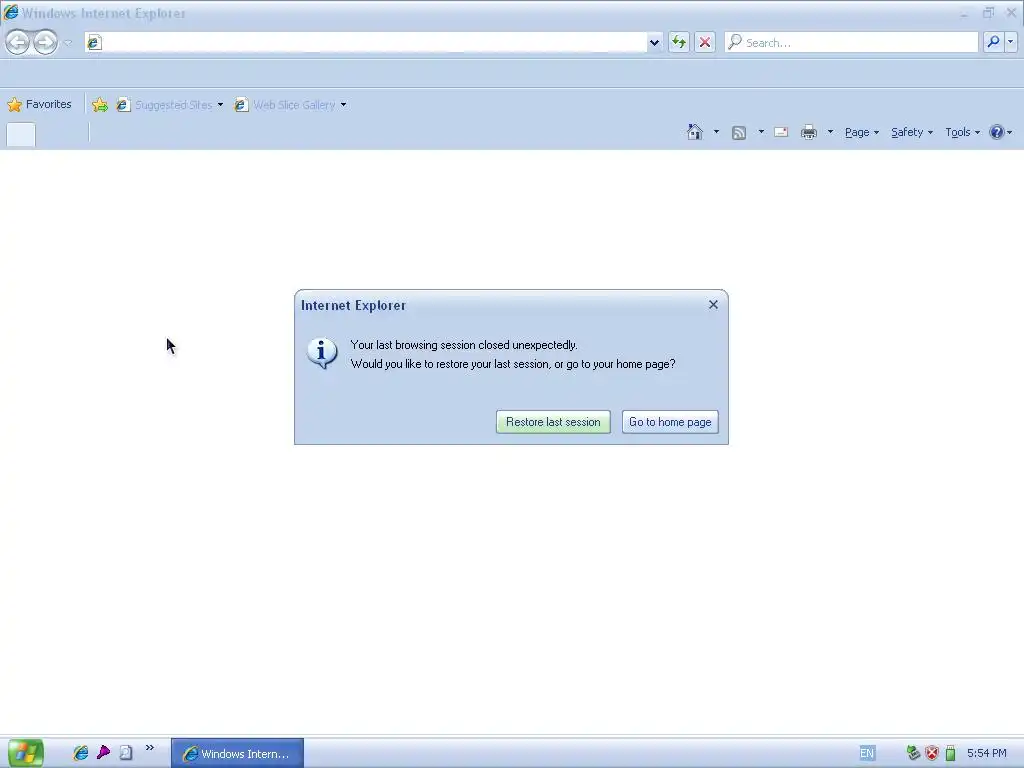Click the 5:54 PM clock
Image resolution: width=1024 pixels, height=768 pixels.
(x=986, y=754)
